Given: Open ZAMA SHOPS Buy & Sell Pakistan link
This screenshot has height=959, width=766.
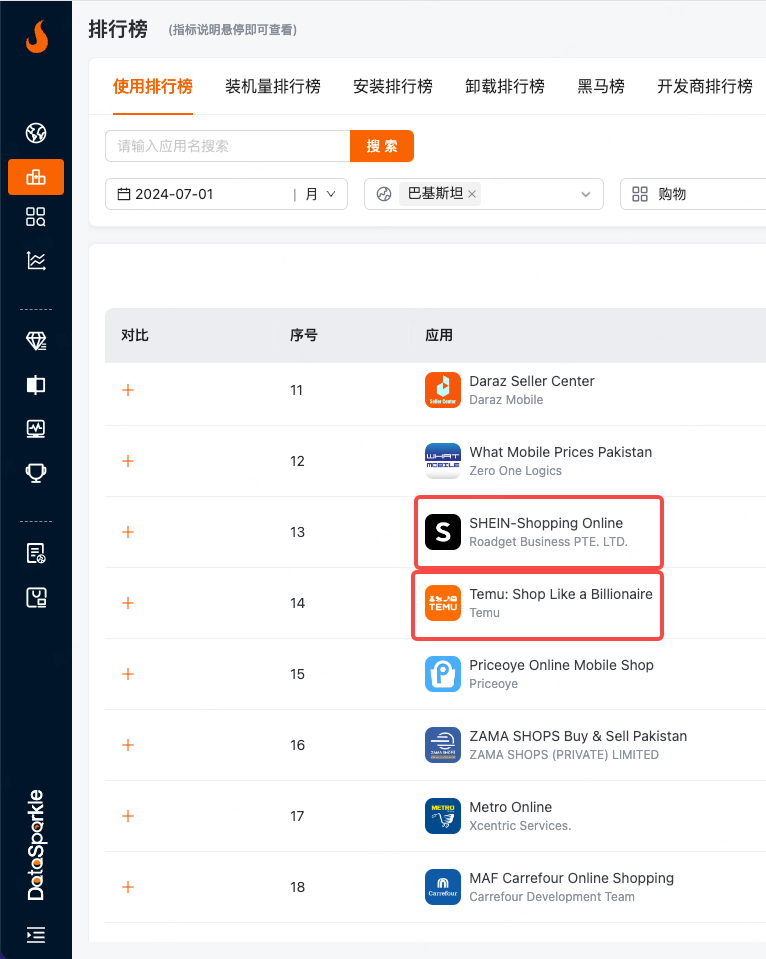Looking at the screenshot, I should pos(578,736).
